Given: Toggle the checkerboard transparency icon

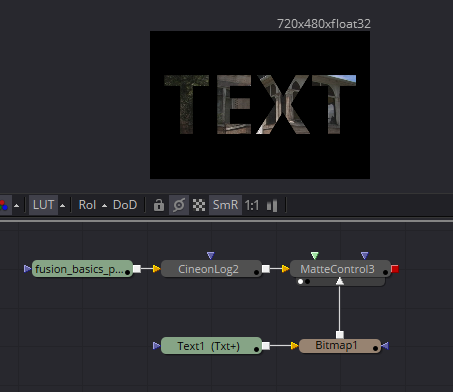Looking at the screenshot, I should [x=199, y=205].
